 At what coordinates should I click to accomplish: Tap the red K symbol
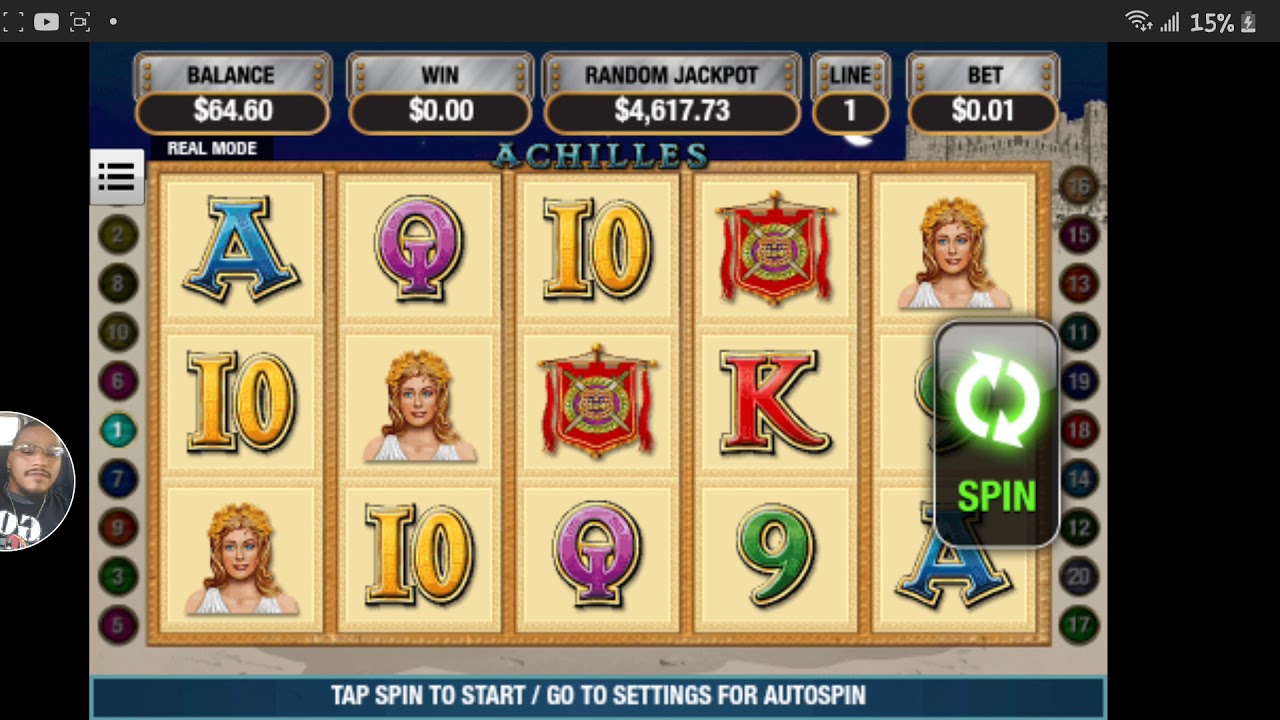(x=773, y=401)
